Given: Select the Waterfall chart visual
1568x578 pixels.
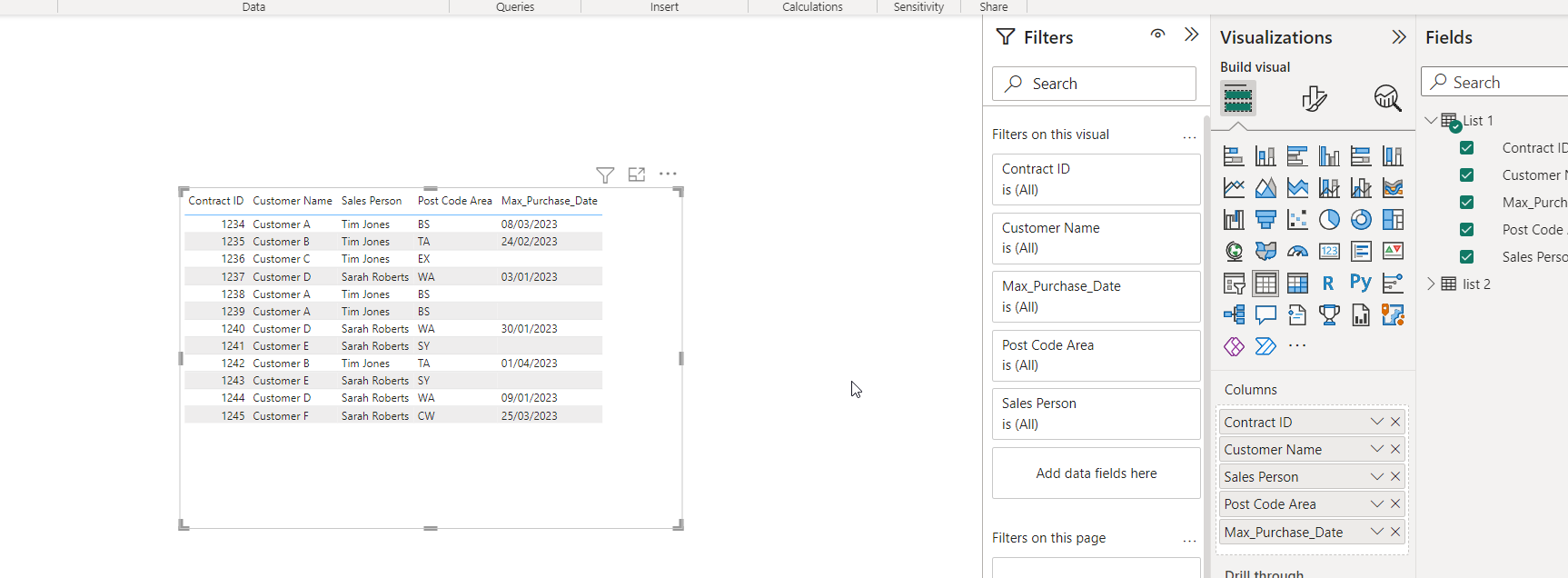Looking at the screenshot, I should coord(1234,220).
